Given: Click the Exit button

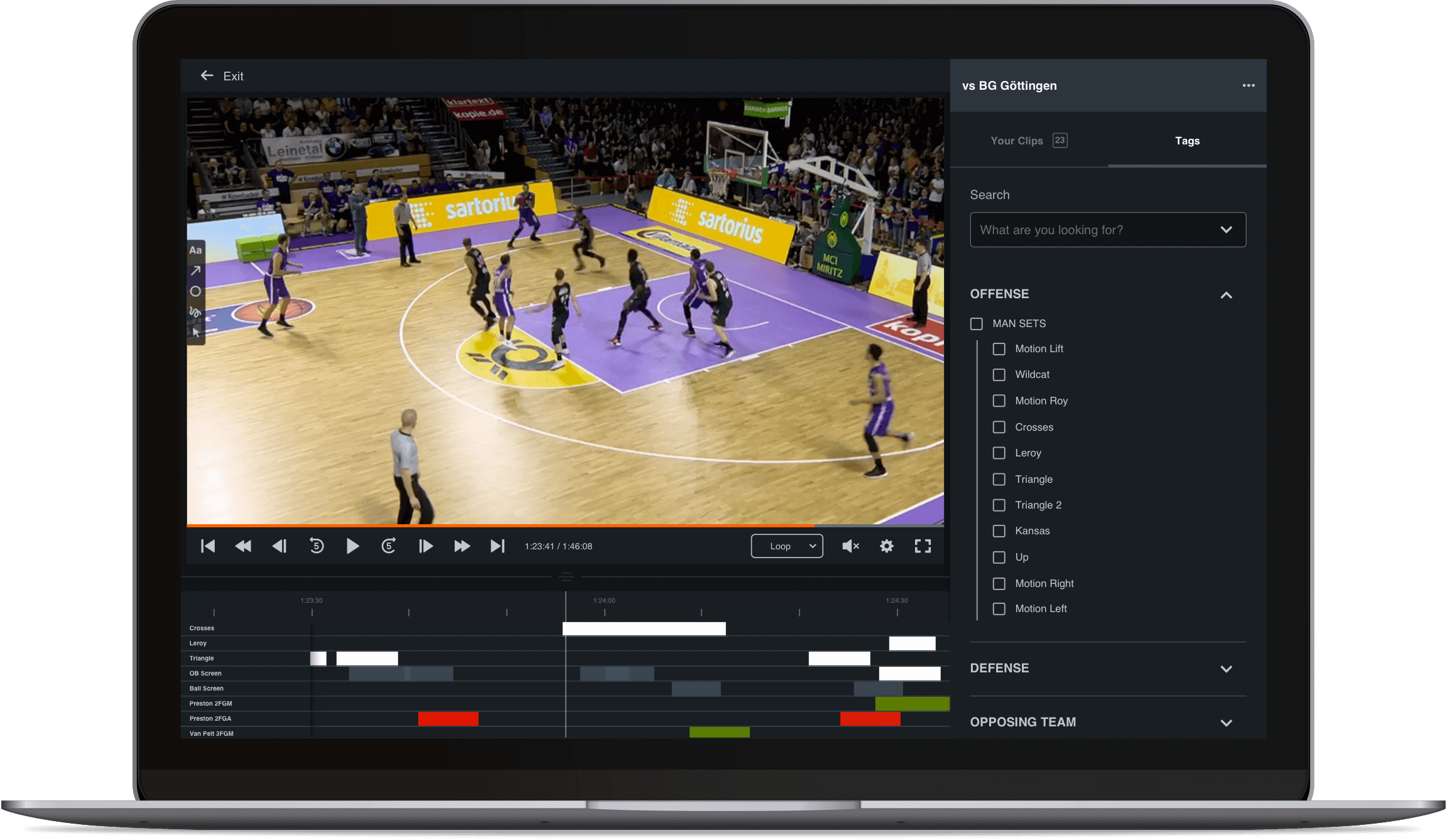Looking at the screenshot, I should pos(222,75).
